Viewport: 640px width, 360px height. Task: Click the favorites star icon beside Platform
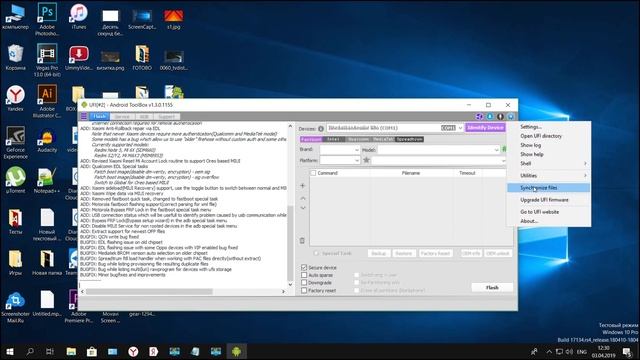[367, 160]
